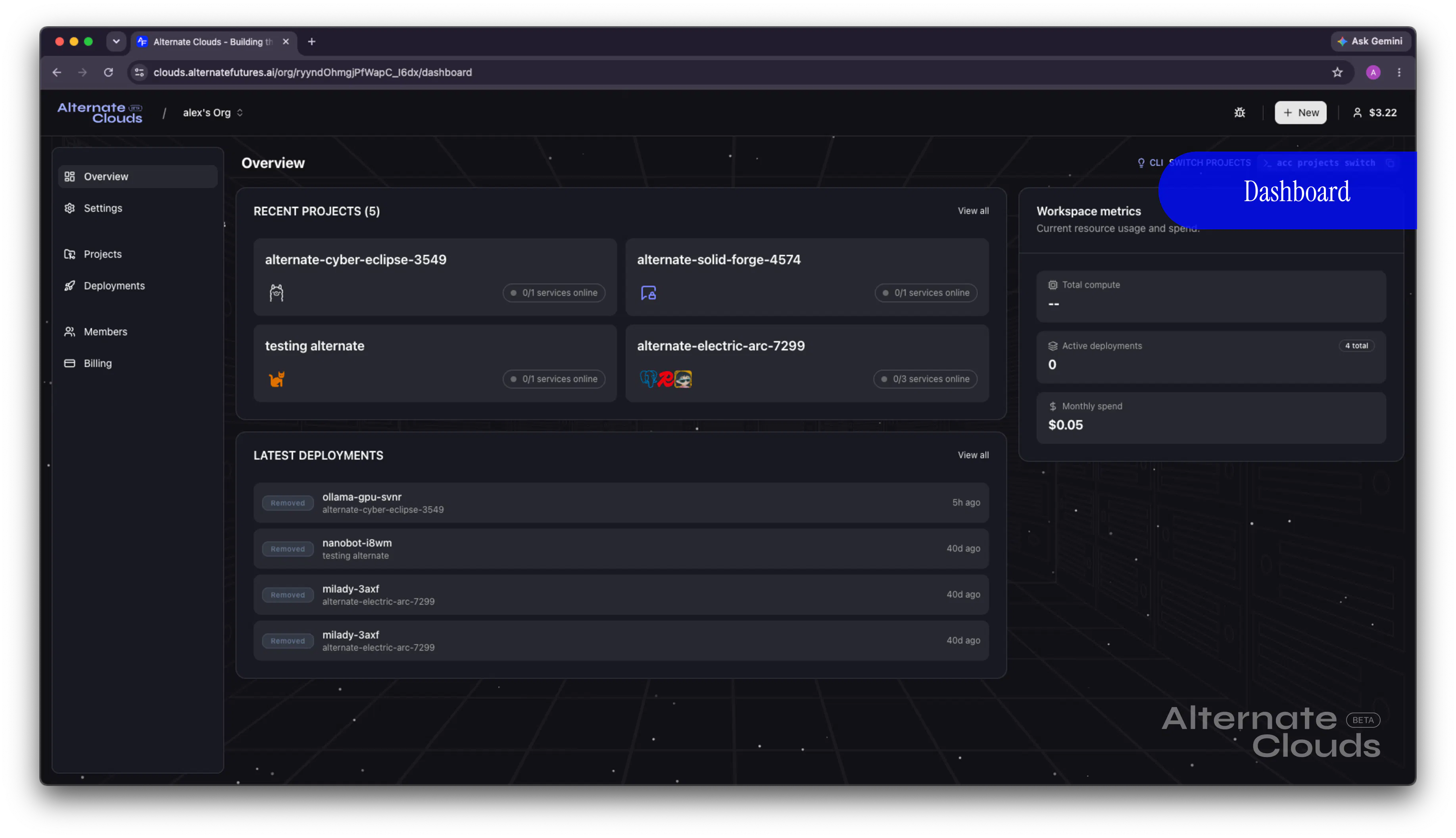The image size is (1456, 838).
Task: Go to Settings in the sidebar
Action: 138,208
